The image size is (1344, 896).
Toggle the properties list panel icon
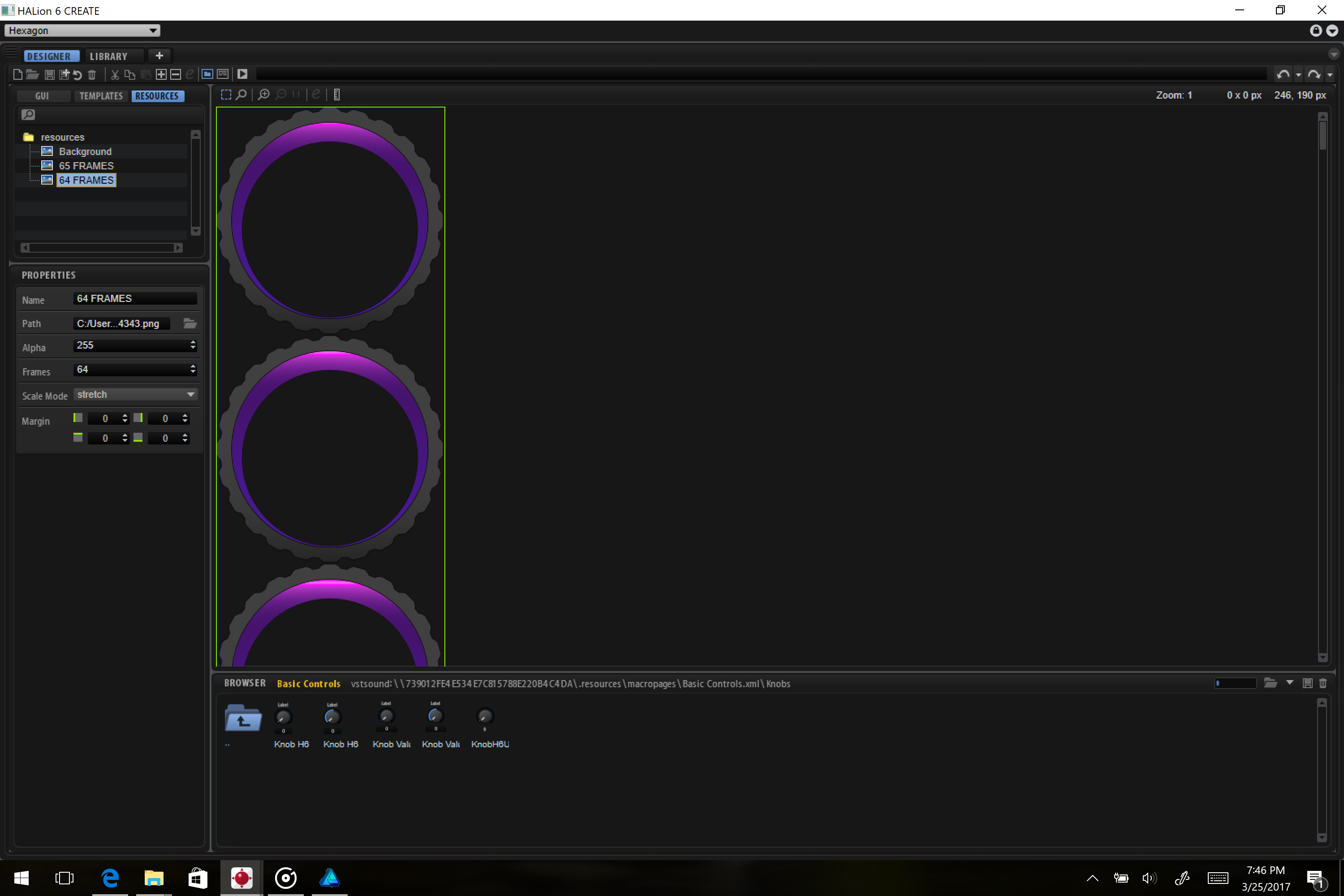pyautogui.click(x=223, y=74)
